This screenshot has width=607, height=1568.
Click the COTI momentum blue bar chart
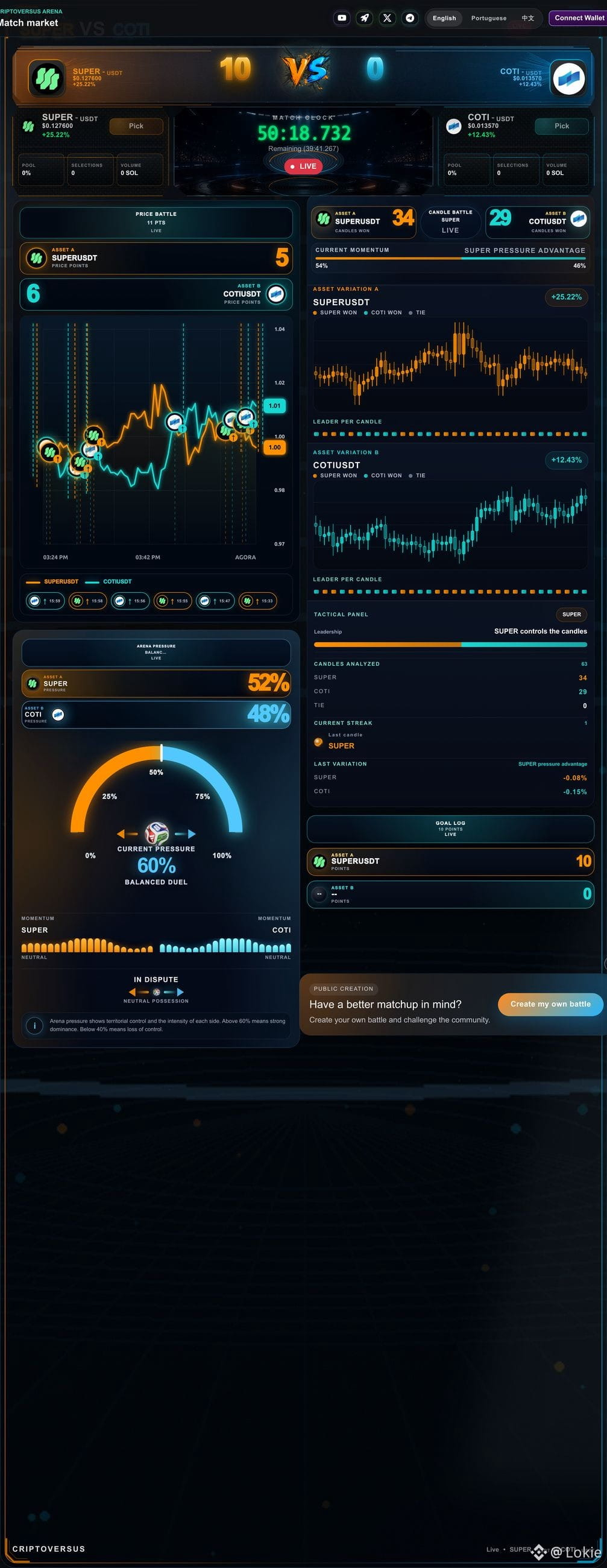pos(225,944)
